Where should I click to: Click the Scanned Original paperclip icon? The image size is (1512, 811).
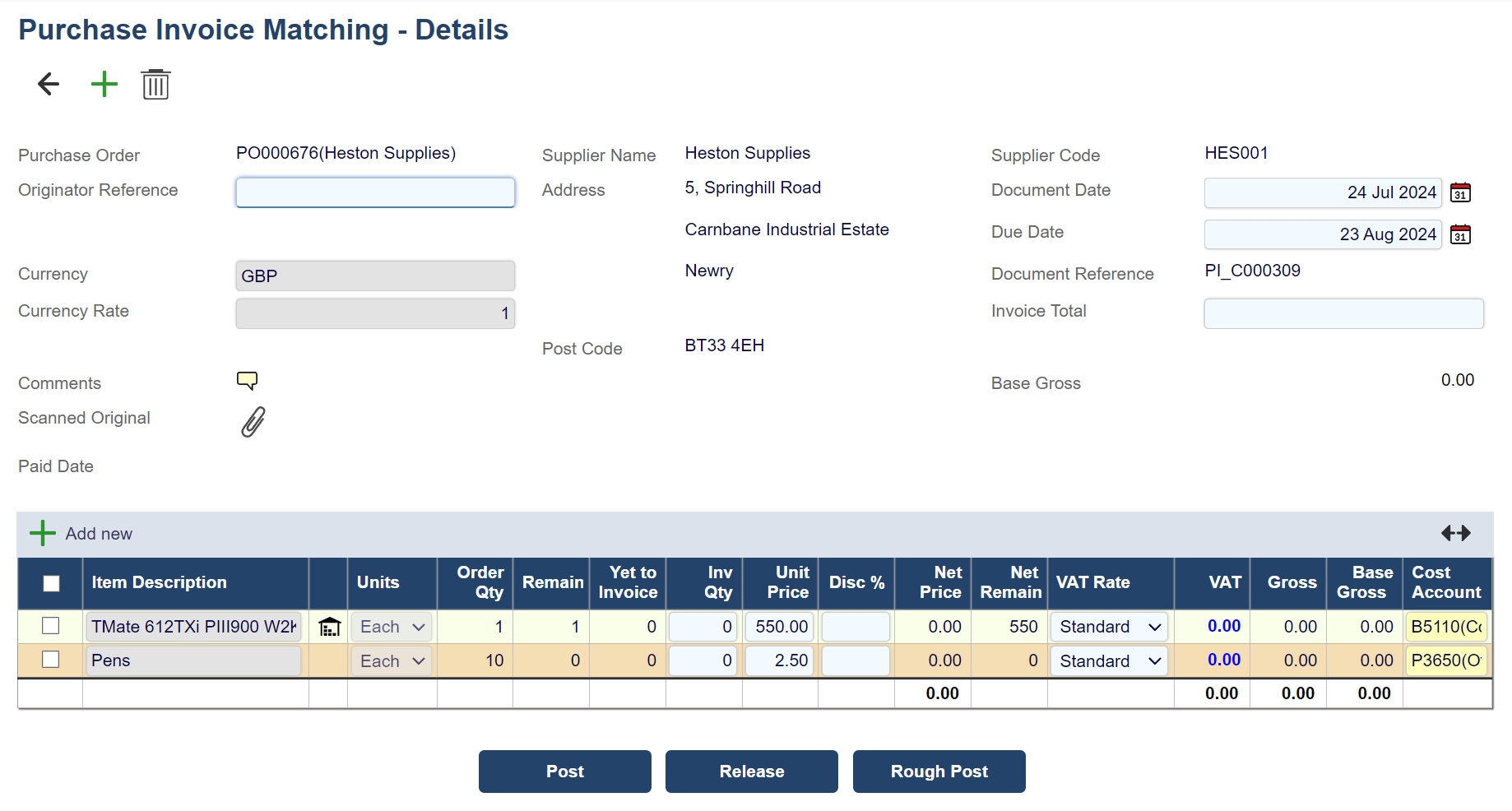(x=253, y=421)
